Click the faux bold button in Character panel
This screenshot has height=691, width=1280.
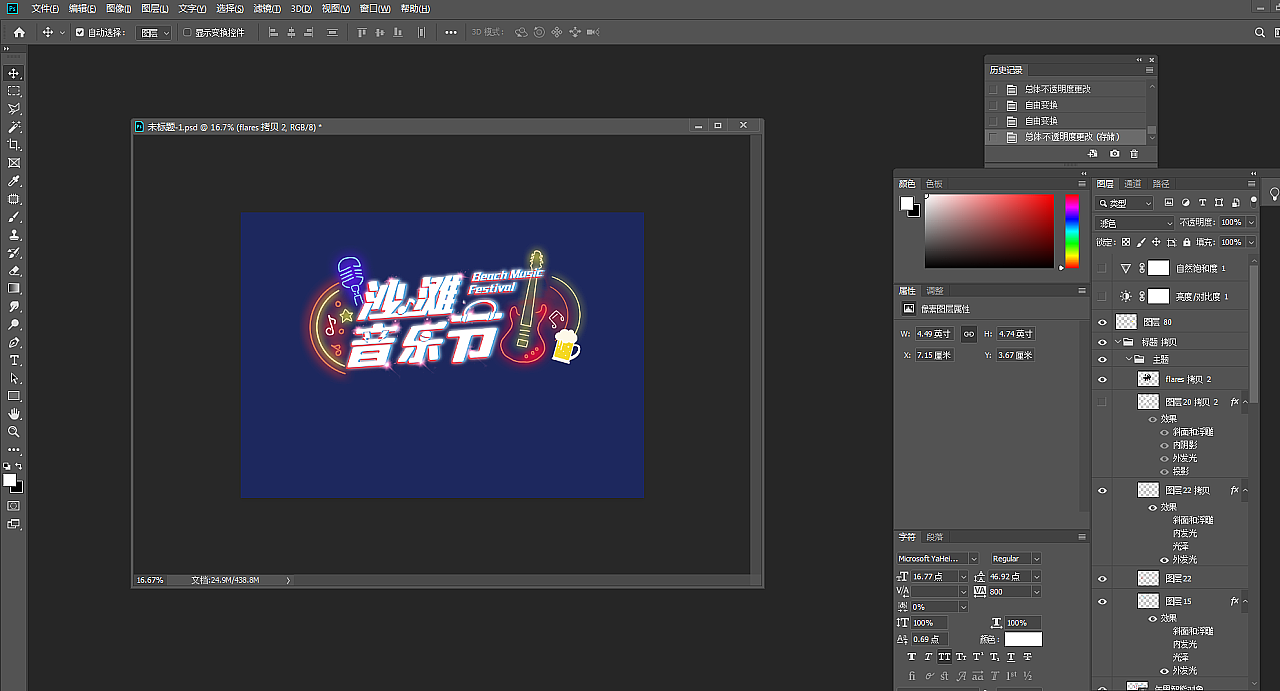pyautogui.click(x=912, y=657)
